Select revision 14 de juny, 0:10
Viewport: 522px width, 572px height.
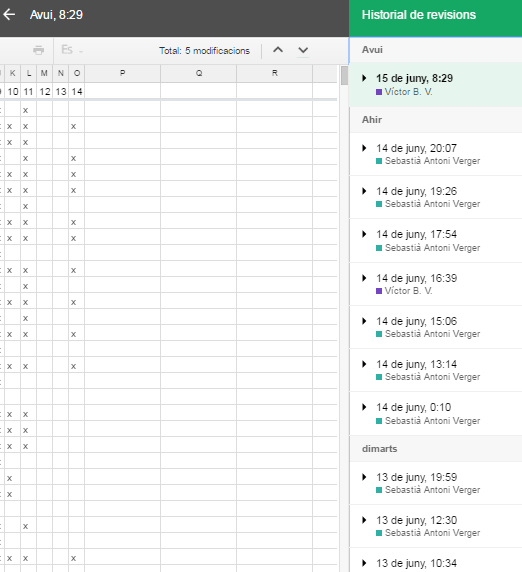click(436, 413)
